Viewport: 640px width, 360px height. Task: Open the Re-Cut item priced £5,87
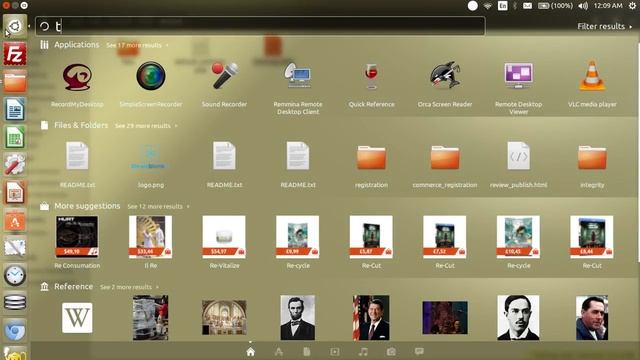[x=371, y=237]
